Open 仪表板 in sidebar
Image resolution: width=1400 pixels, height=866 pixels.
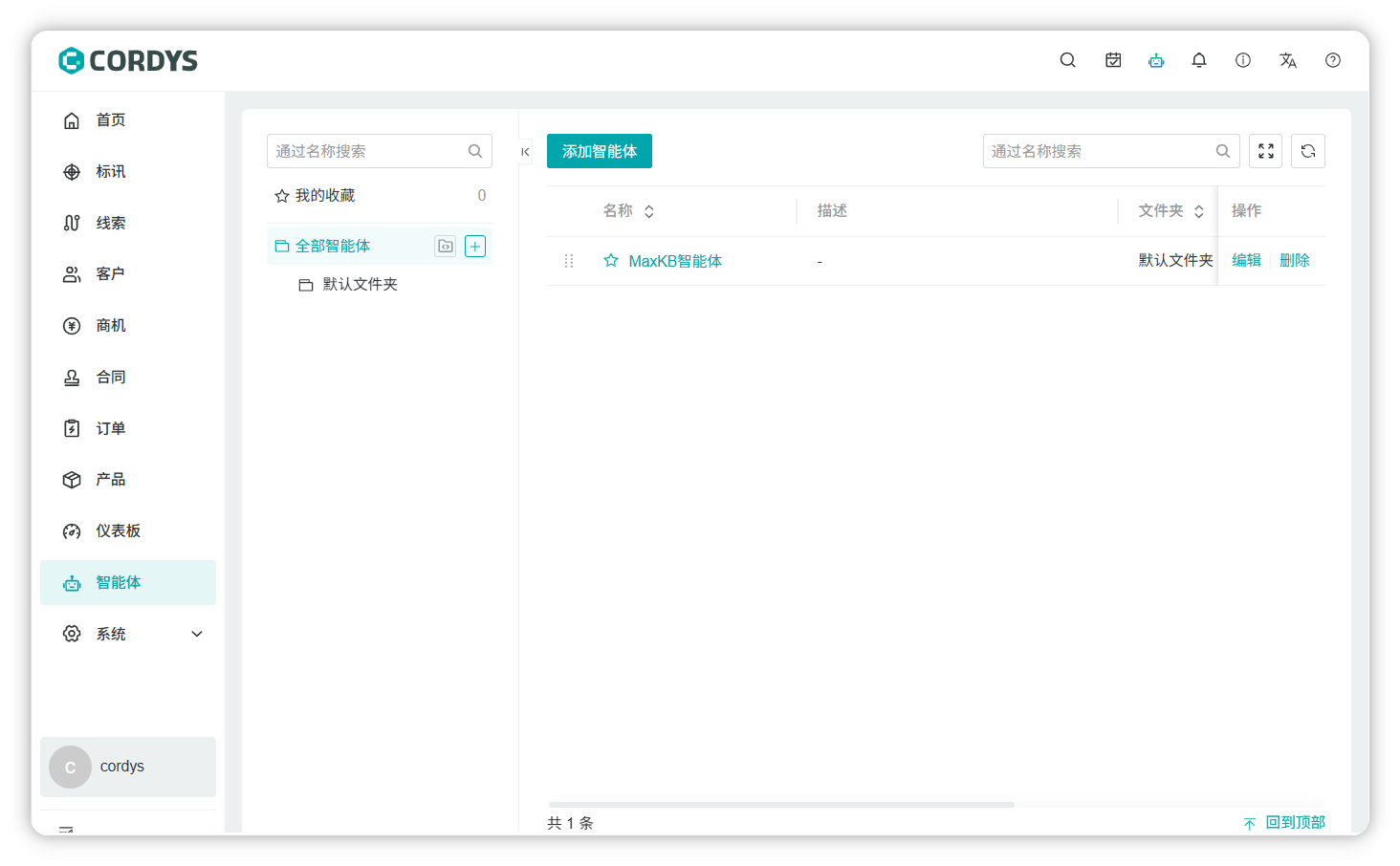[128, 531]
